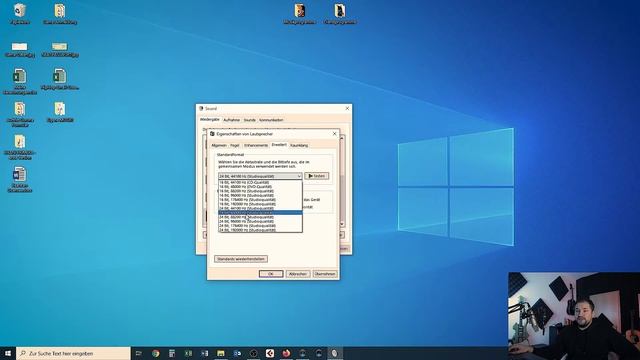This screenshot has width=640, height=360.
Task: Close the Sound window
Action: click(x=347, y=109)
